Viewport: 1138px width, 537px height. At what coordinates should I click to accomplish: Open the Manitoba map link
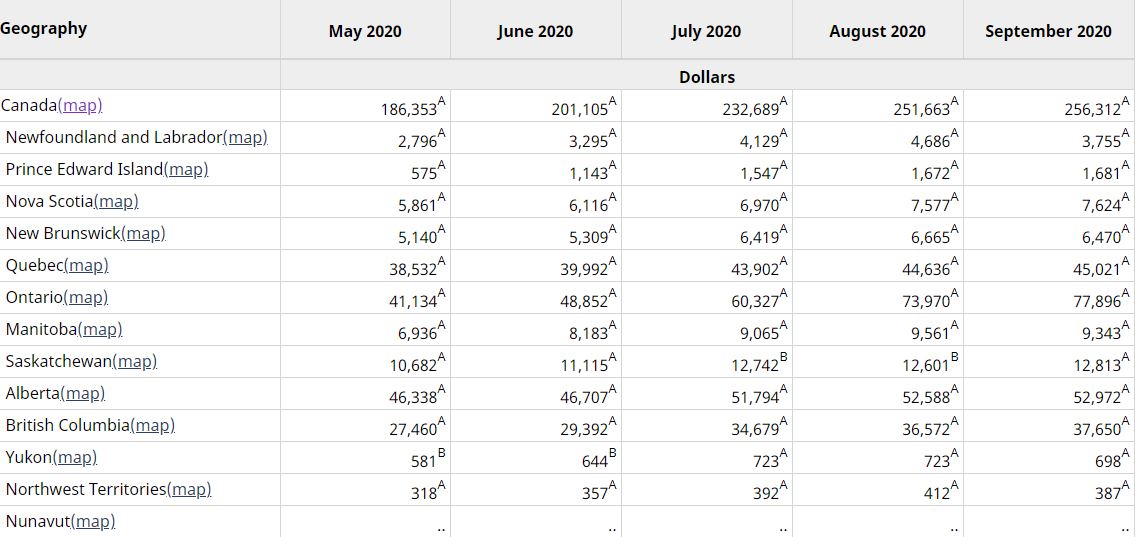pyautogui.click(x=99, y=329)
